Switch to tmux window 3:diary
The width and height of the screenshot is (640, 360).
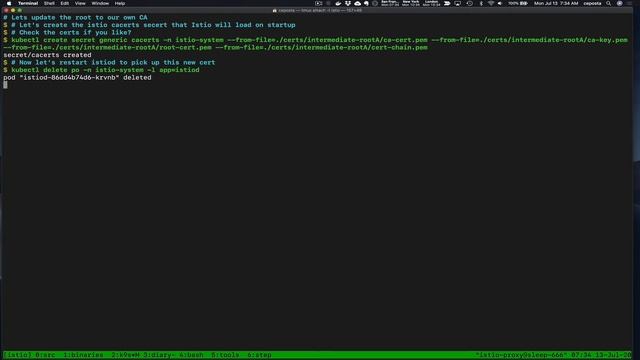click(x=158, y=355)
